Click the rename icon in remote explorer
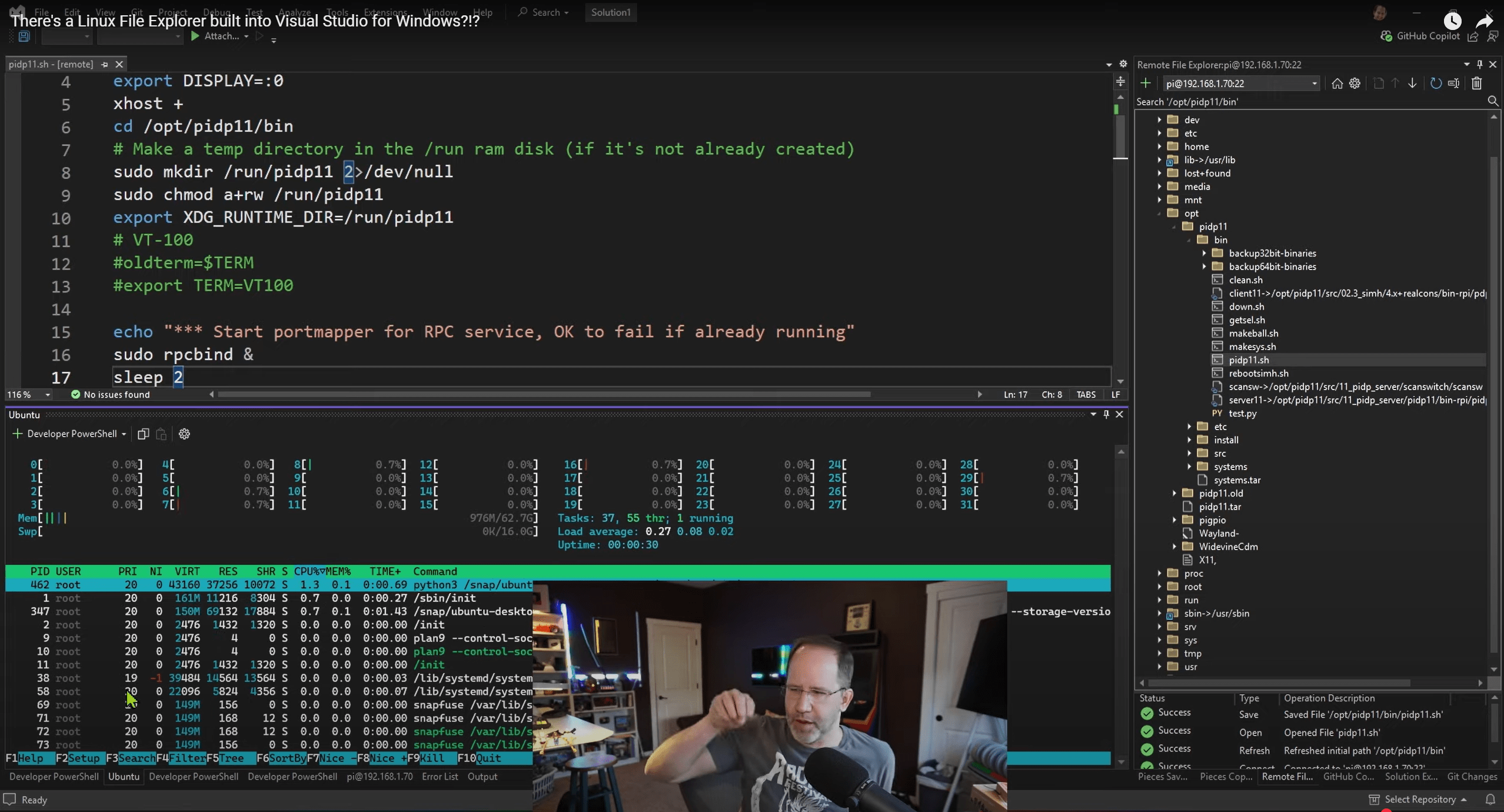The image size is (1504, 812). pyautogui.click(x=1453, y=84)
